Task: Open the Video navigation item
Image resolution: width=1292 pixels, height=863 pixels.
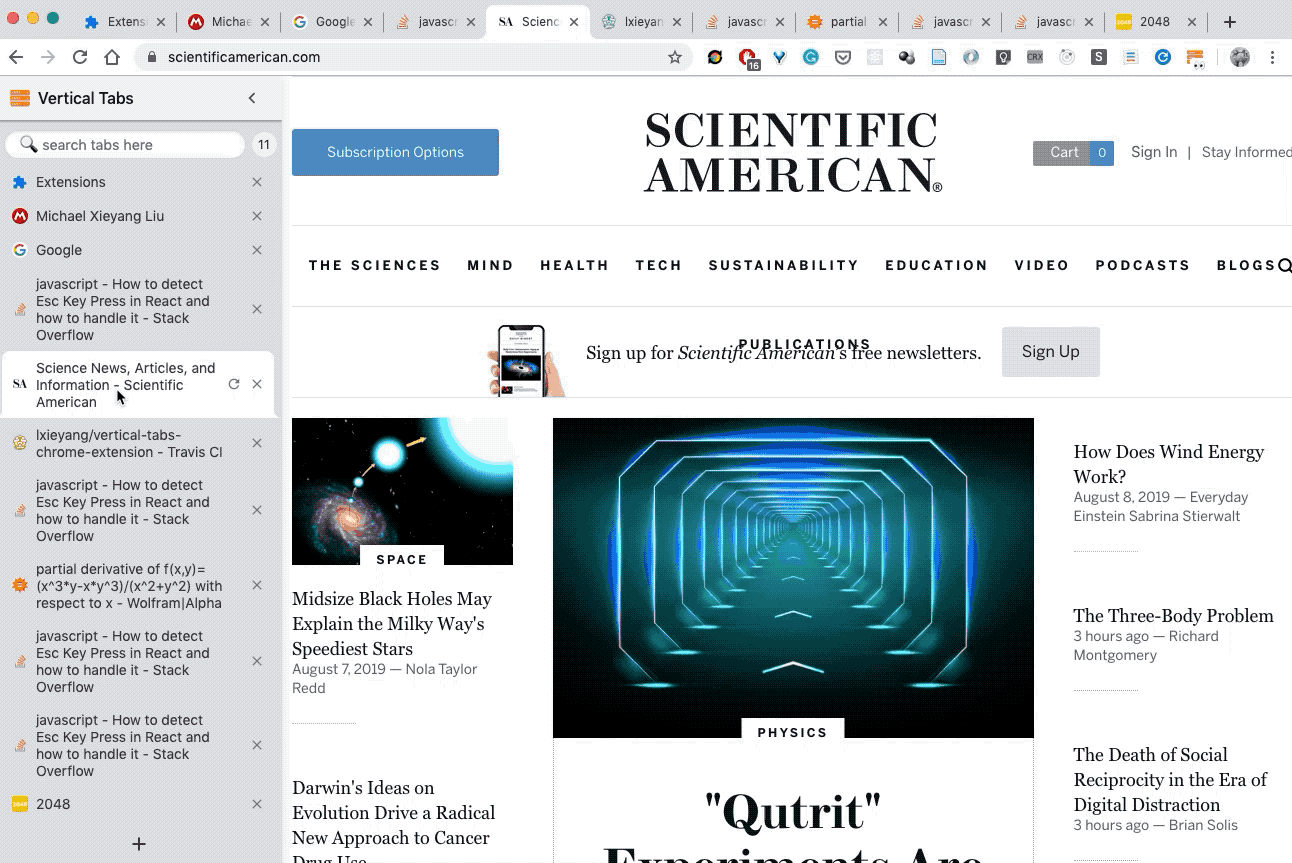Action: [x=1042, y=265]
